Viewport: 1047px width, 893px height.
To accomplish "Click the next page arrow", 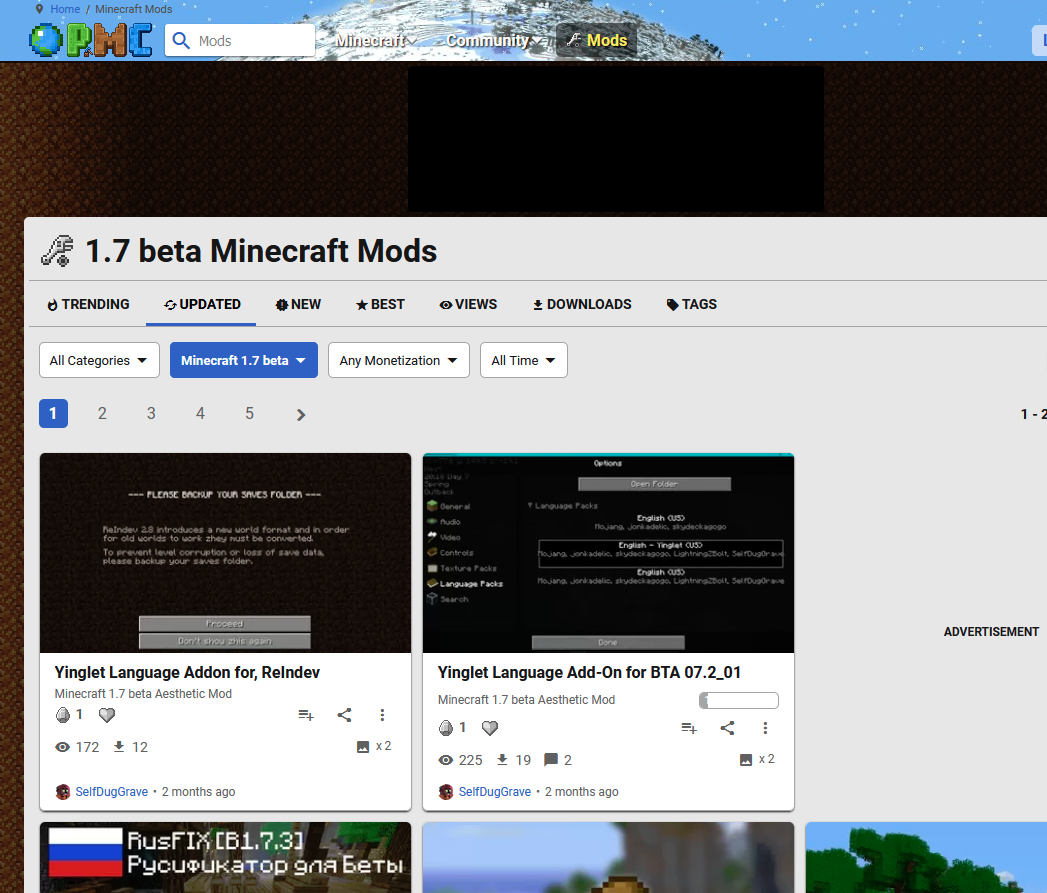I will 300,415.
